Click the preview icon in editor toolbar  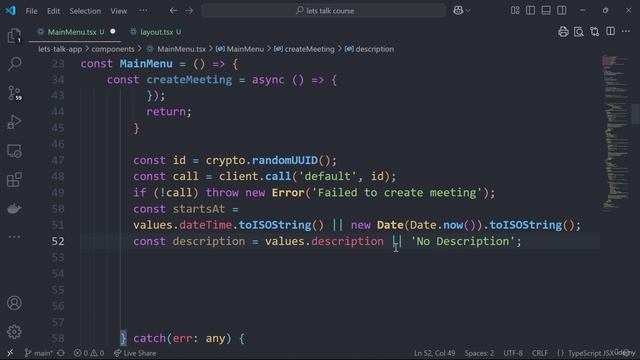click(579, 31)
